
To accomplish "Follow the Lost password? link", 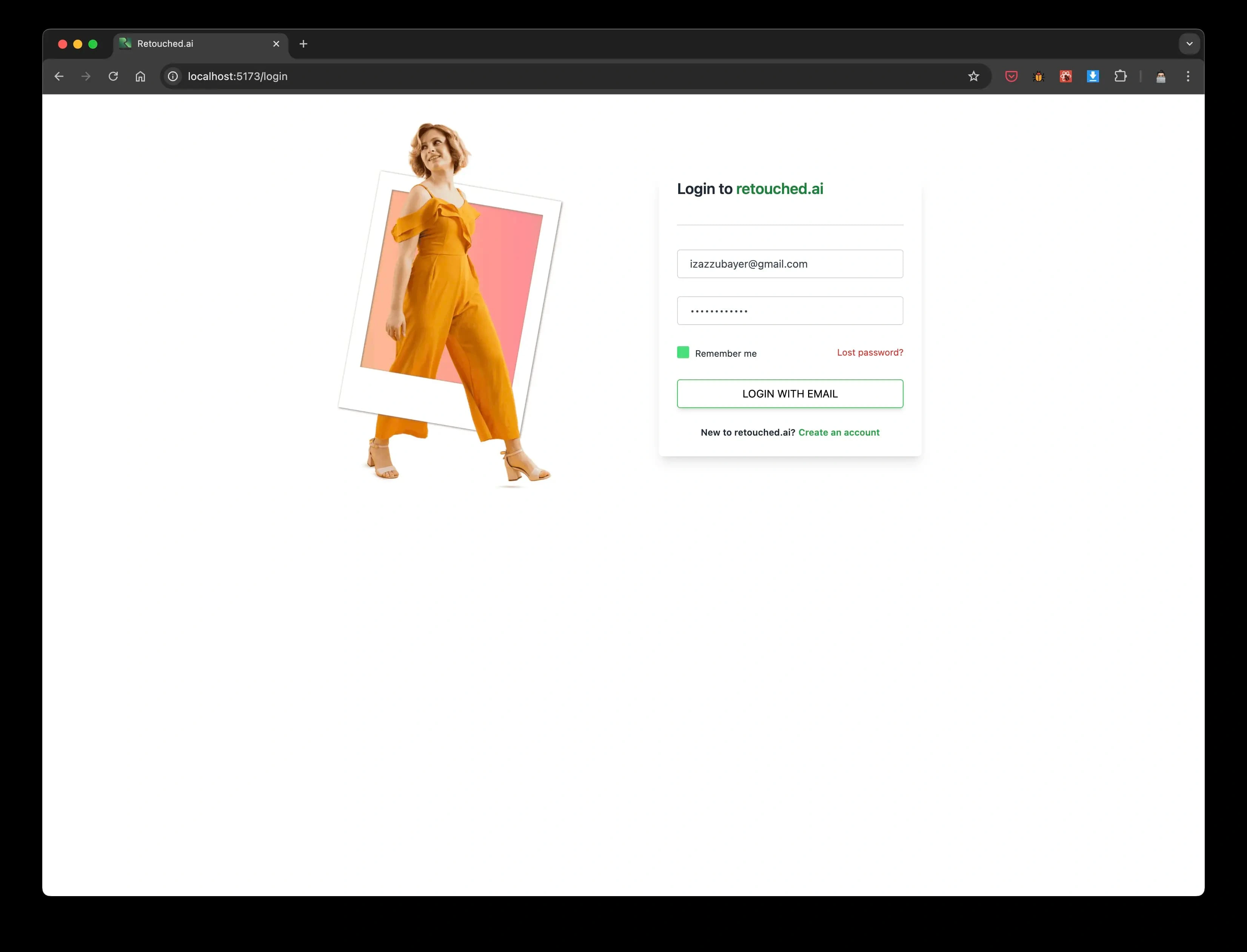I will (x=870, y=353).
